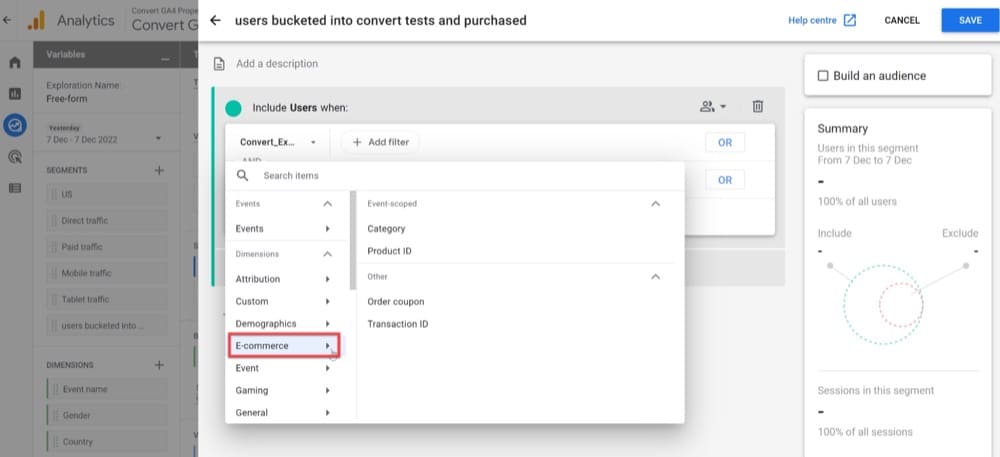Image resolution: width=1000 pixels, height=457 pixels.
Task: Click the second OR button
Action: (x=724, y=180)
